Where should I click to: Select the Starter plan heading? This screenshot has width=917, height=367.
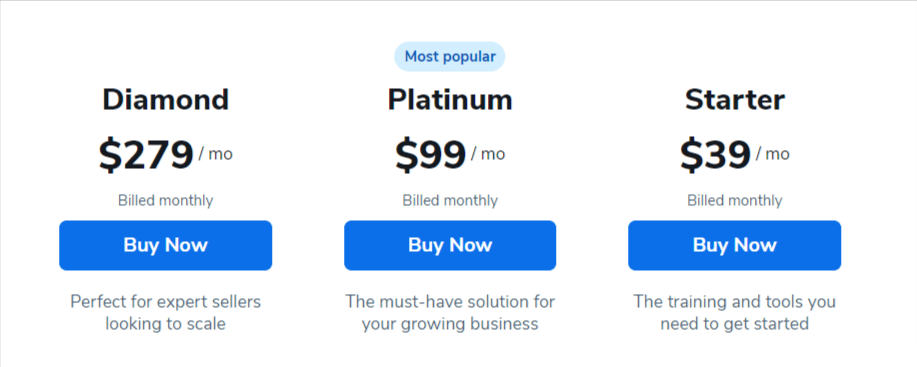coord(735,99)
